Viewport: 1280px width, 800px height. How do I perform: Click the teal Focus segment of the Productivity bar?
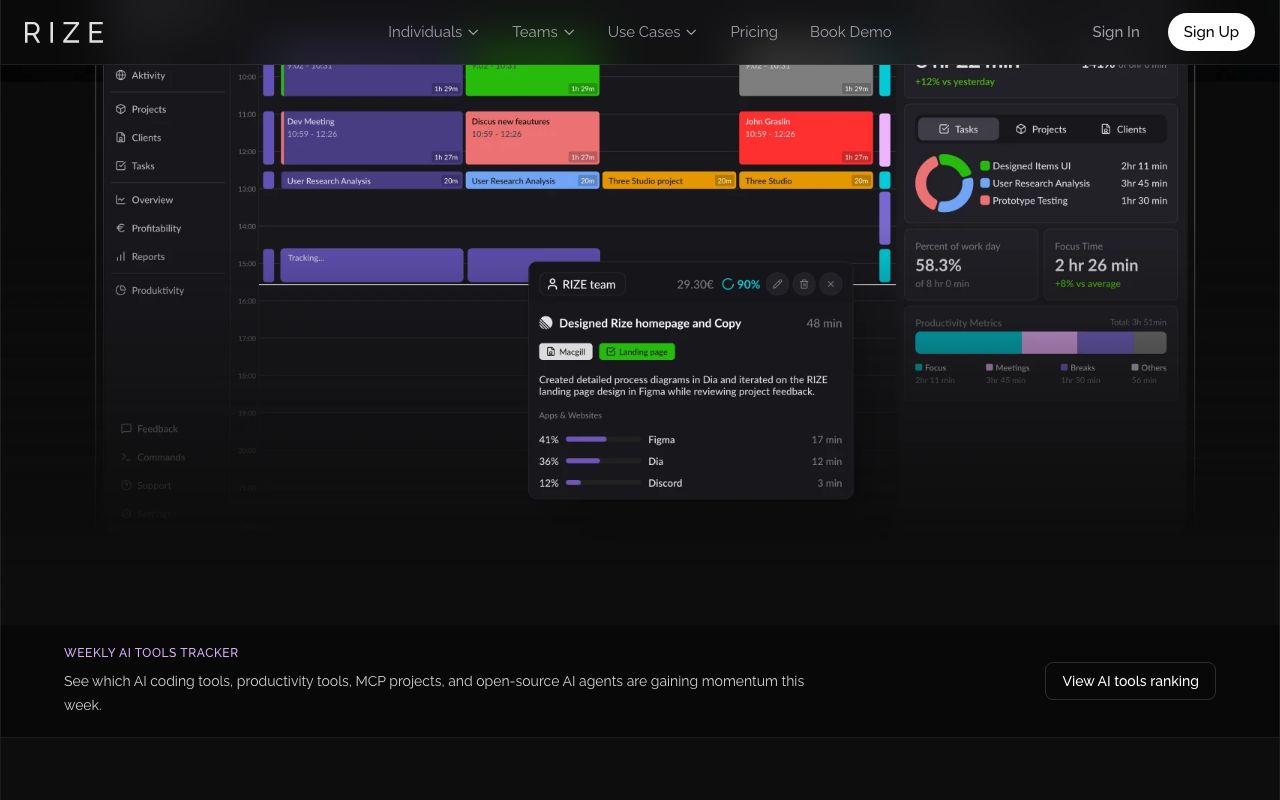coord(968,343)
